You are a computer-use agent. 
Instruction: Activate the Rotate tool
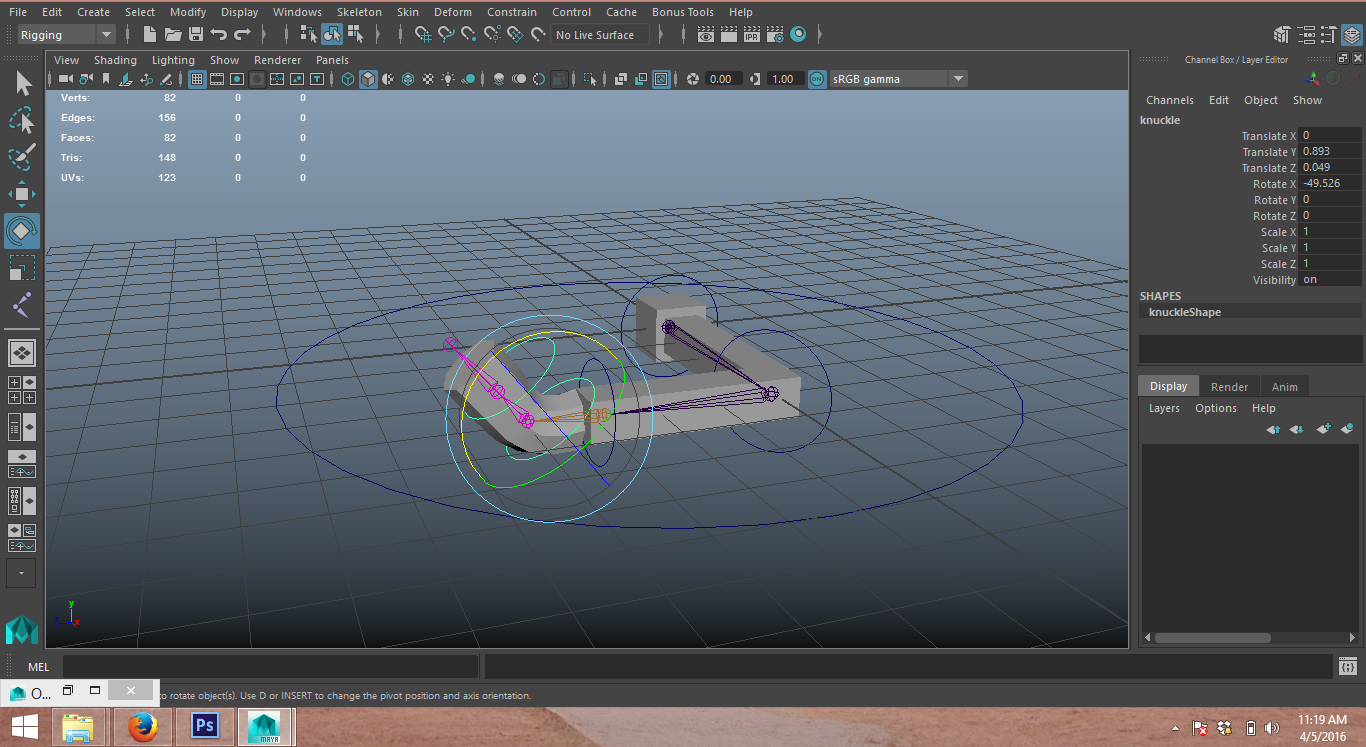(x=22, y=231)
